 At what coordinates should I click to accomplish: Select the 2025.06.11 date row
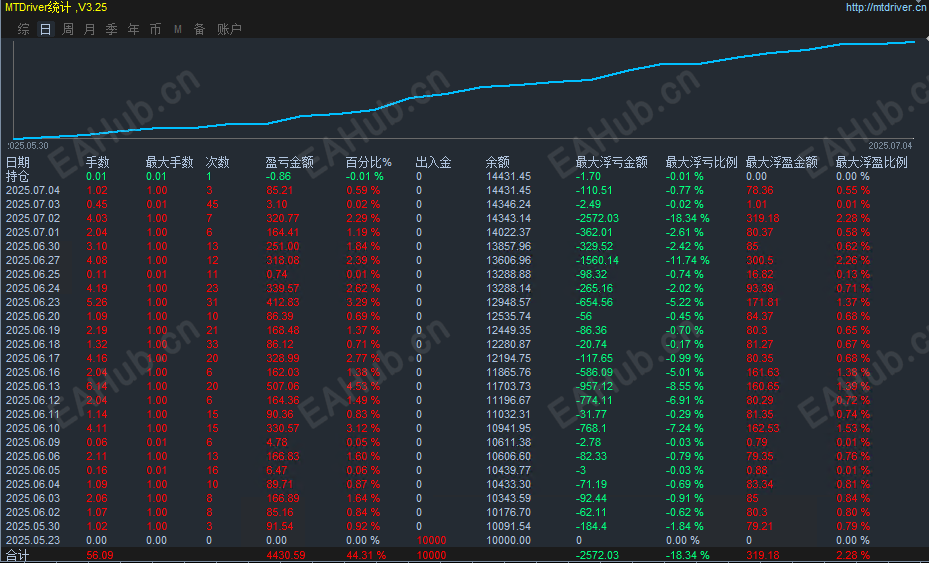click(x=33, y=414)
